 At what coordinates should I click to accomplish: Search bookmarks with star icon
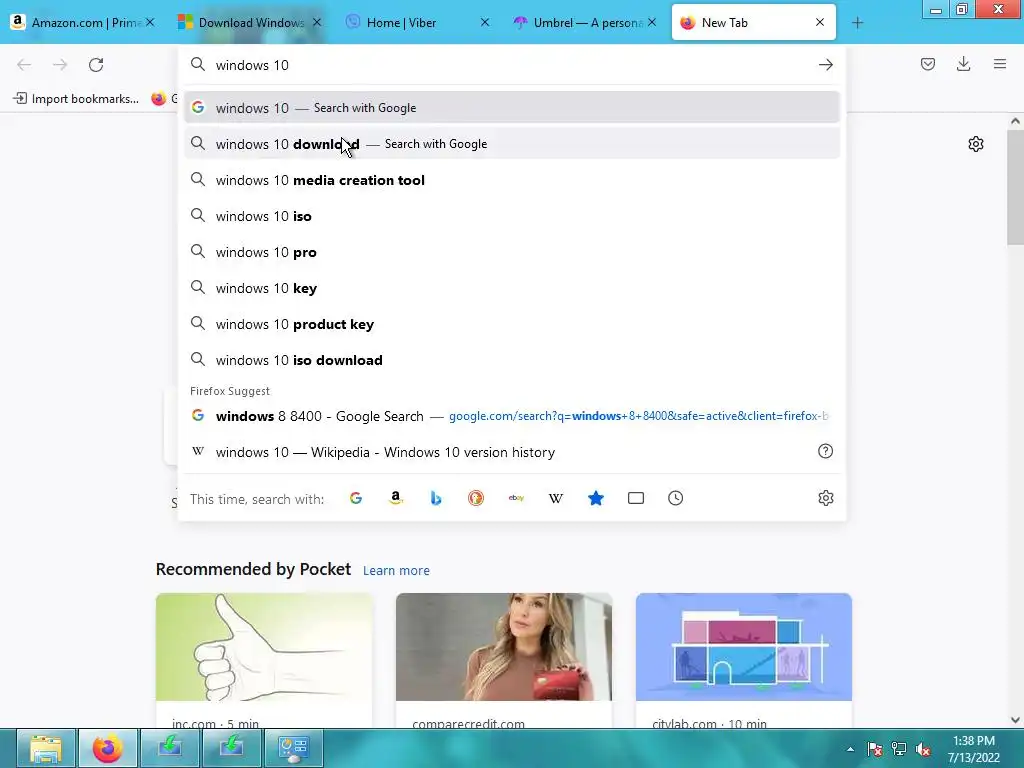[596, 498]
